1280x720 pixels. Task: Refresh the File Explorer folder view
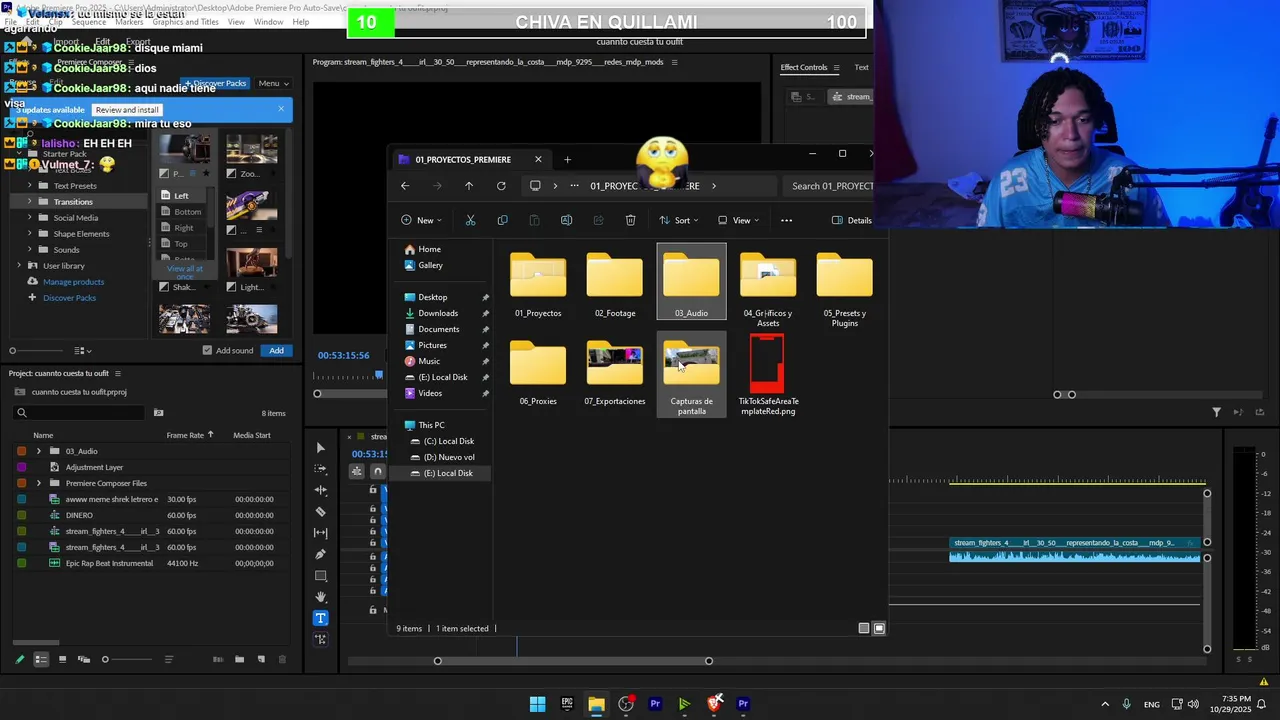point(501,186)
